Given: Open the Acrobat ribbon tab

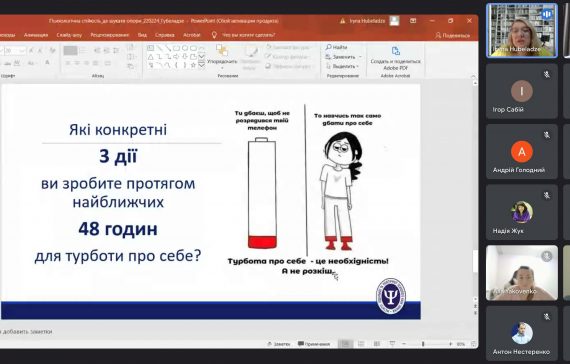Looking at the screenshot, I should click(x=192, y=35).
